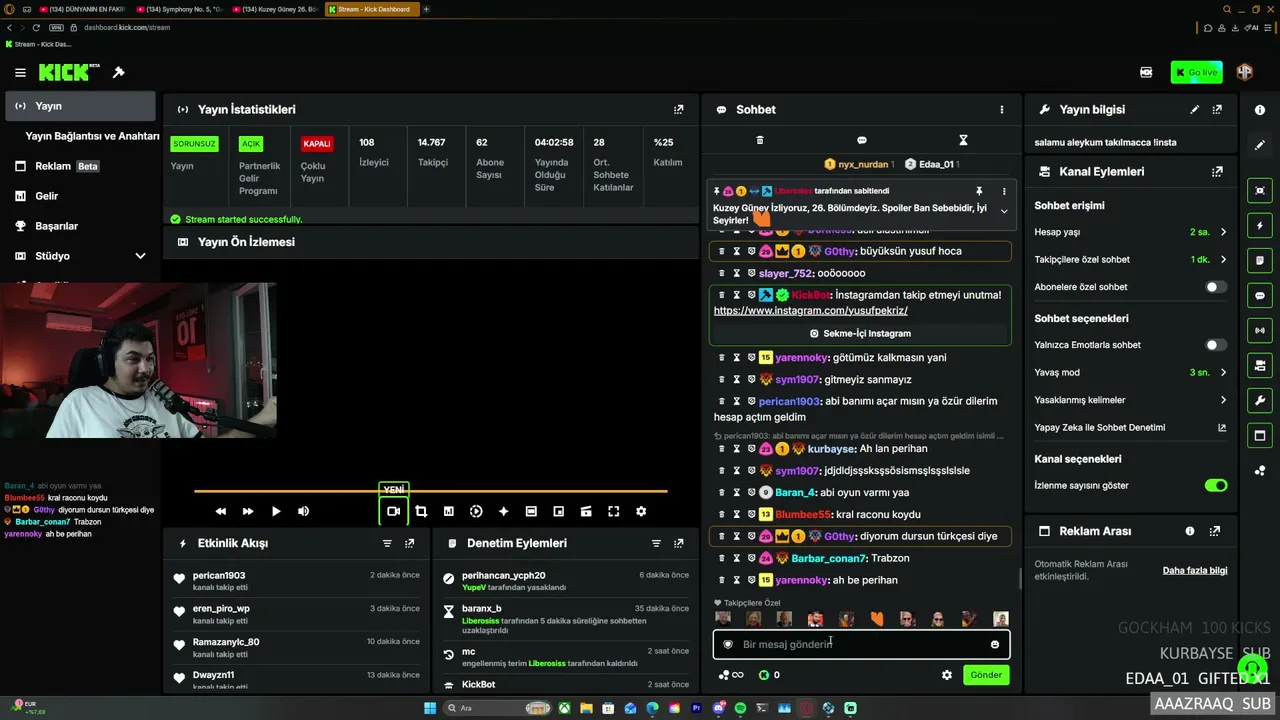Open Yayın Bağlantısı ve Anahtarı page

click(92, 136)
